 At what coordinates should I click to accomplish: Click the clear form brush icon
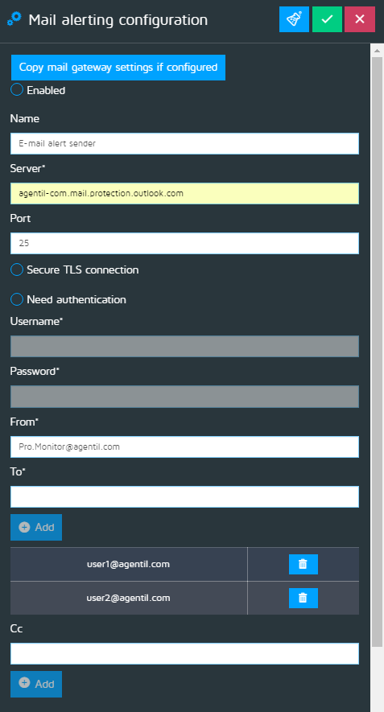coord(294,19)
